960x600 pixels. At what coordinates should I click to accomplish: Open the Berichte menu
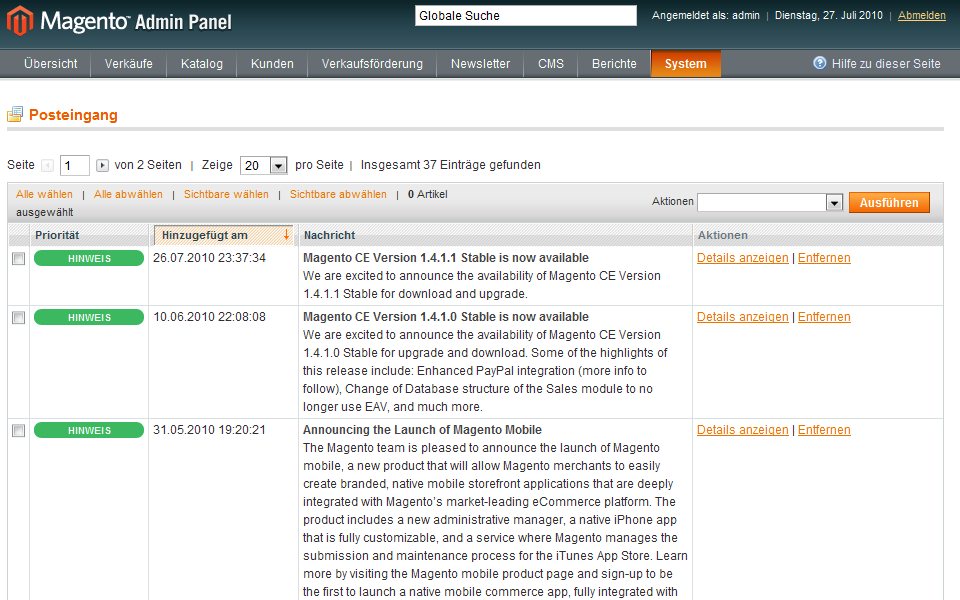tap(614, 64)
